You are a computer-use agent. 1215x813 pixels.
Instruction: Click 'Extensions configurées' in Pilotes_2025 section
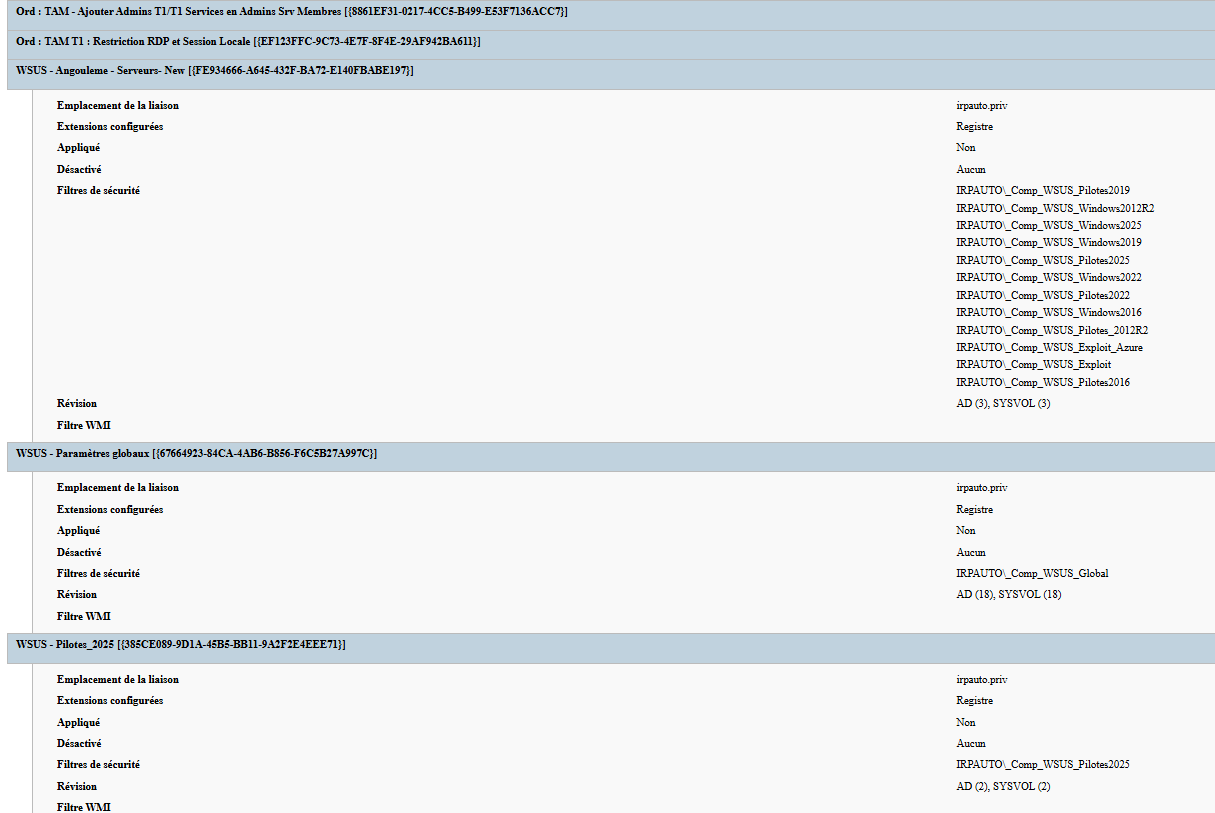(110, 700)
